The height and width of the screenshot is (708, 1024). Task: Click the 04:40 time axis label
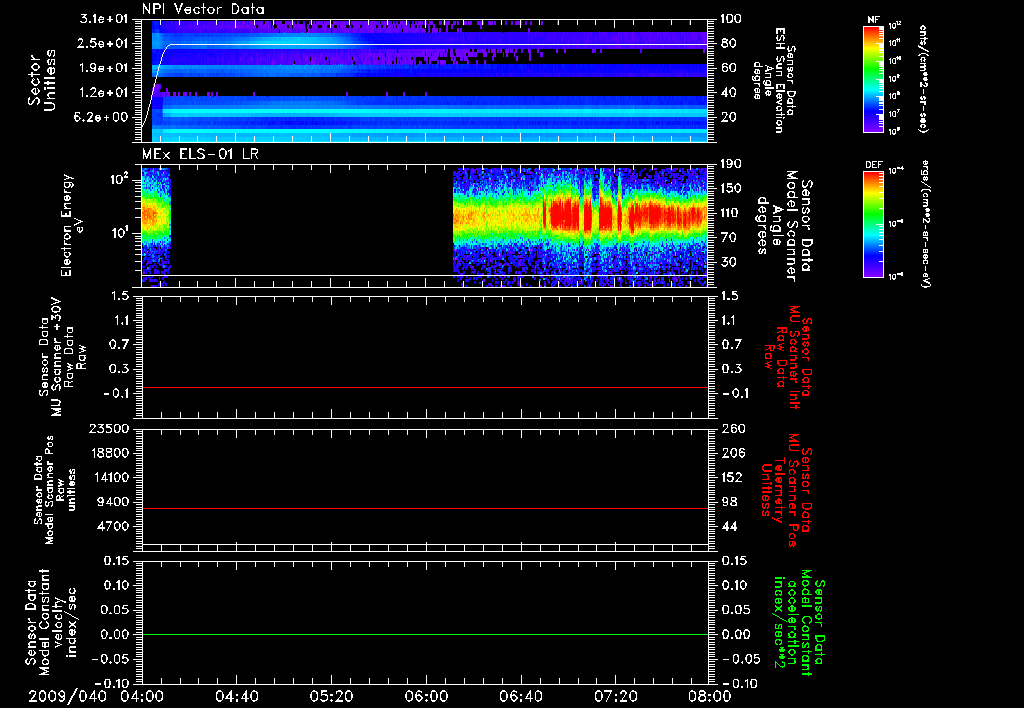point(237,696)
